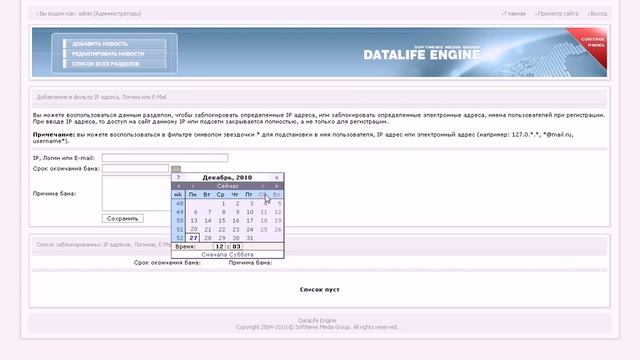Go to next month with single right arrow
Viewport: 640px width, 360px height.
pyautogui.click(x=262, y=186)
